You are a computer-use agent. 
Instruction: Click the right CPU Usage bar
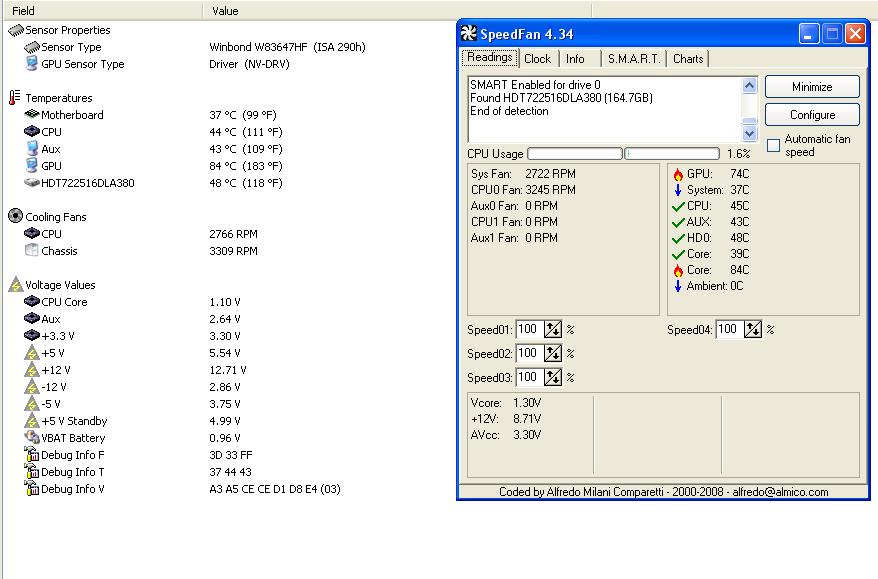(672, 153)
